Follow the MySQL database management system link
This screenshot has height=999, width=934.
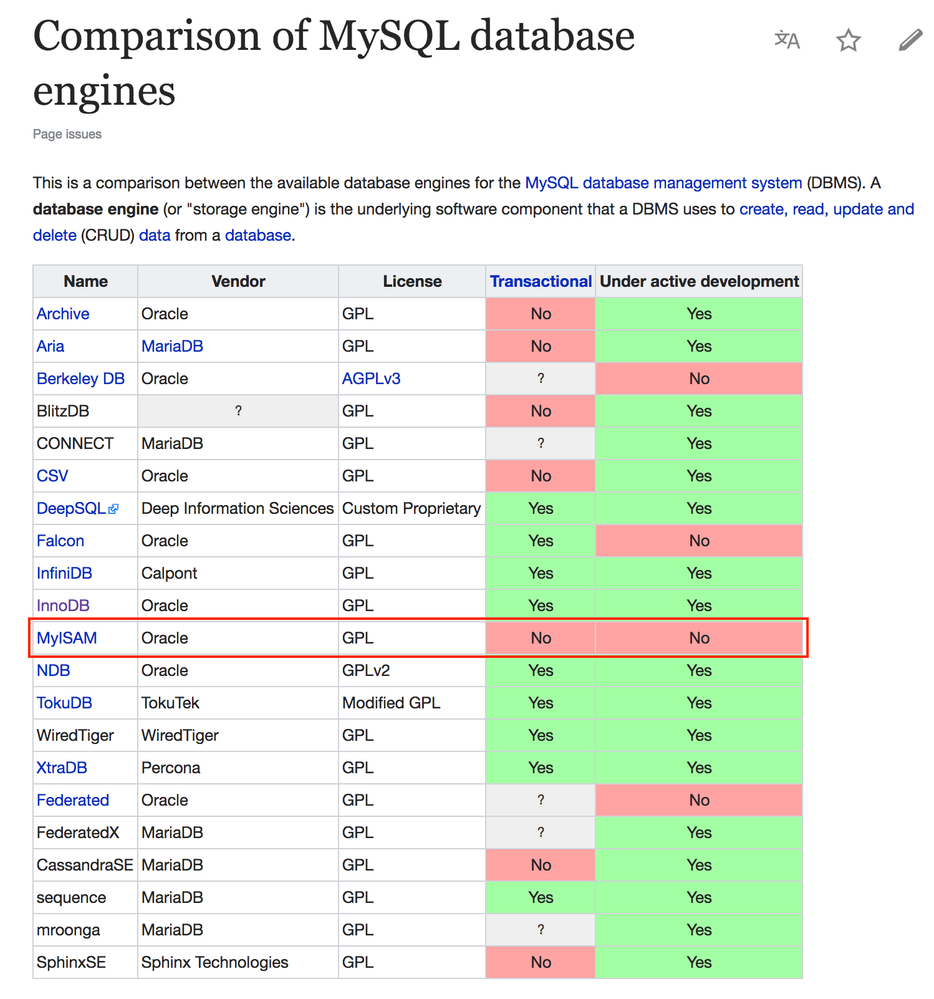click(x=663, y=183)
